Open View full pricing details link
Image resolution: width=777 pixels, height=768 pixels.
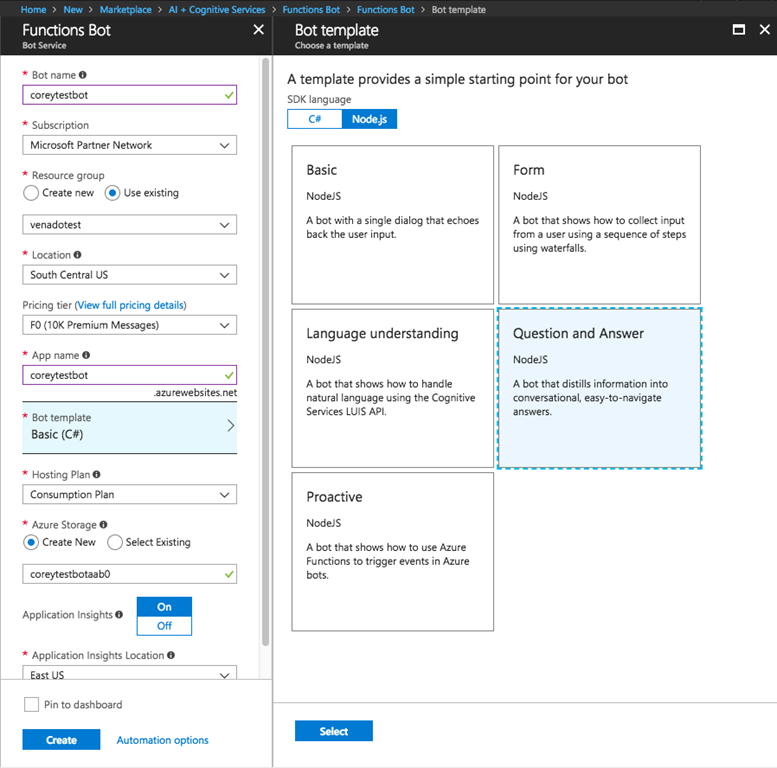click(130, 305)
